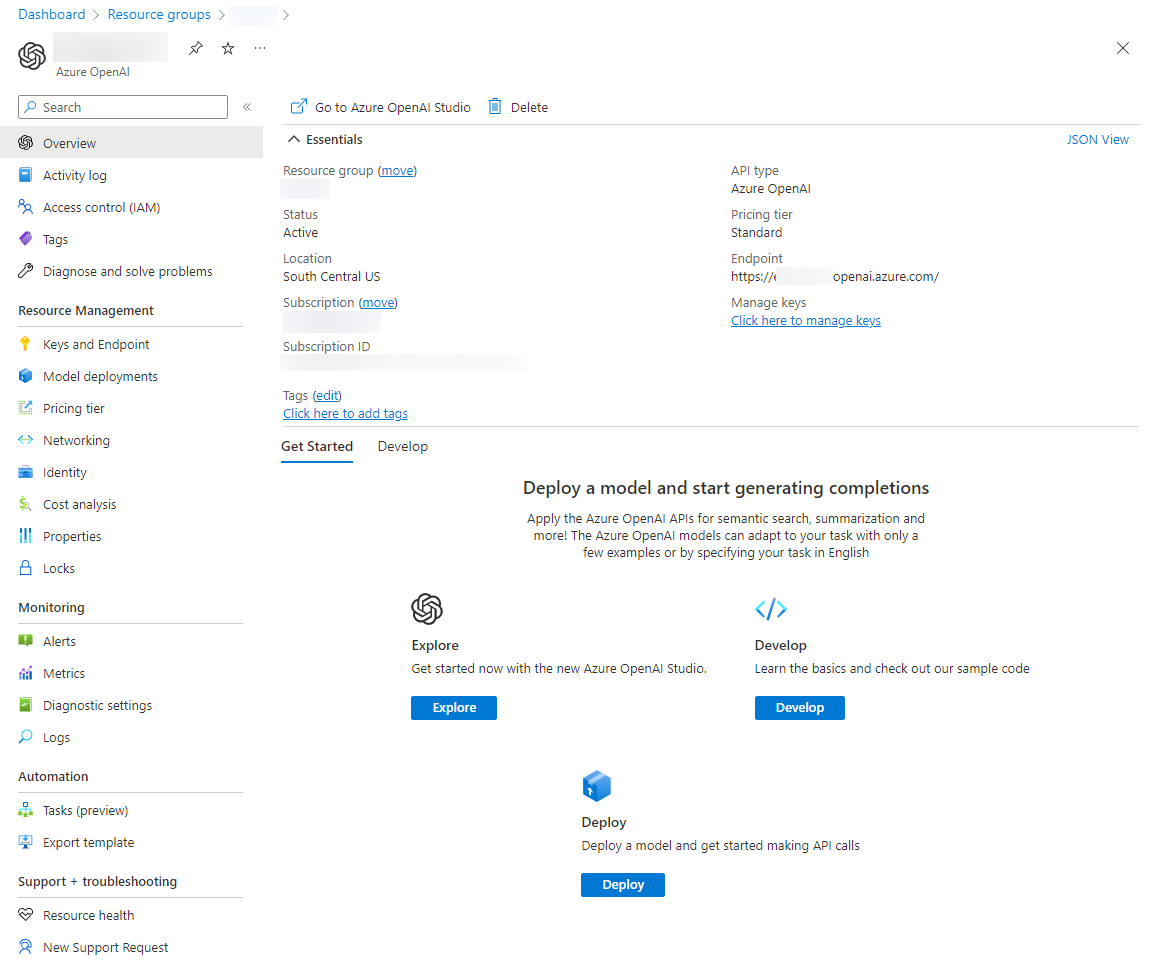Open Access control (IAM)
Image resolution: width=1151 pixels, height=972 pixels.
click(101, 208)
